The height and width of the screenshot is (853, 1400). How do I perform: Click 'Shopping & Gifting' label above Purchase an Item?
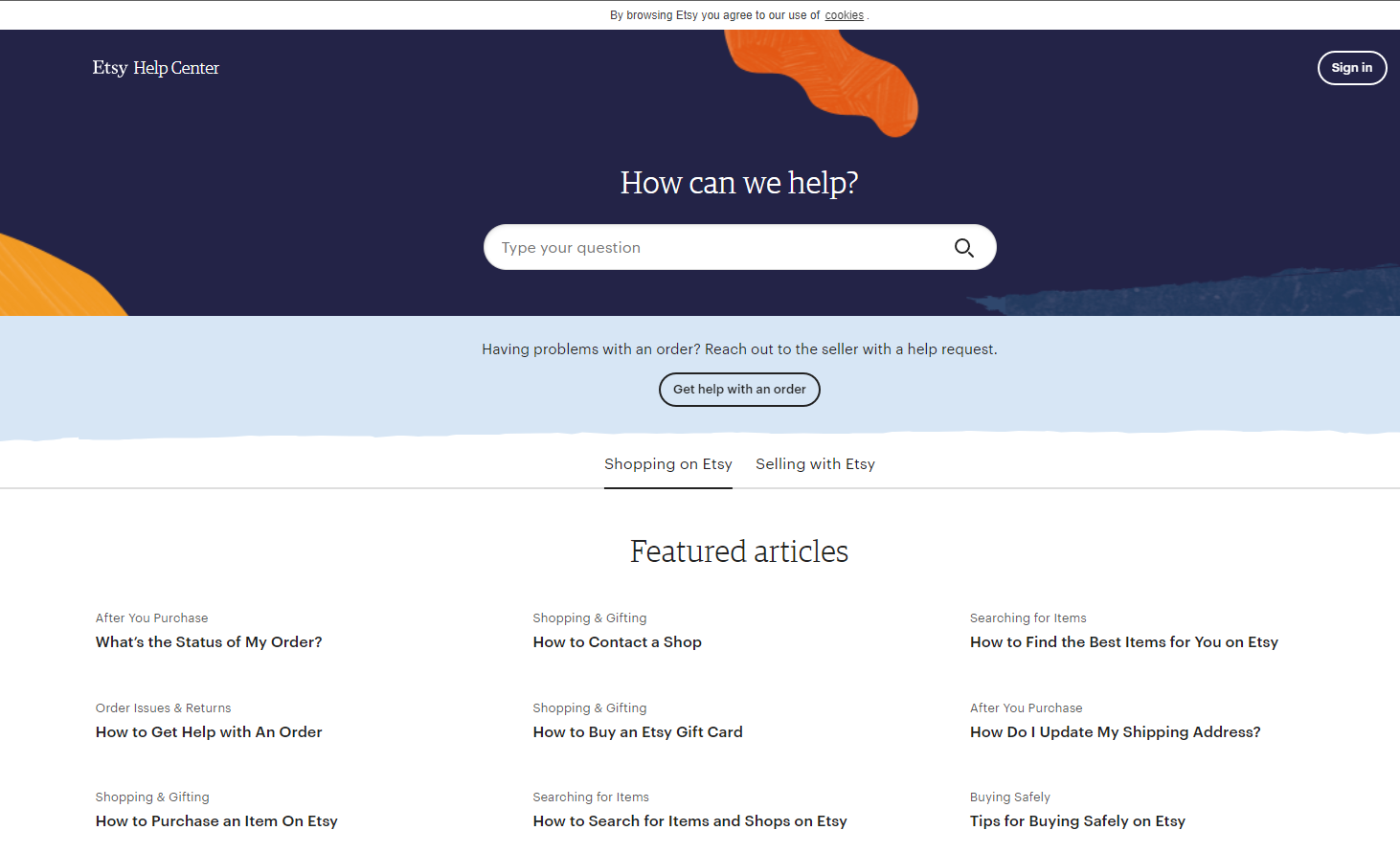click(x=152, y=797)
